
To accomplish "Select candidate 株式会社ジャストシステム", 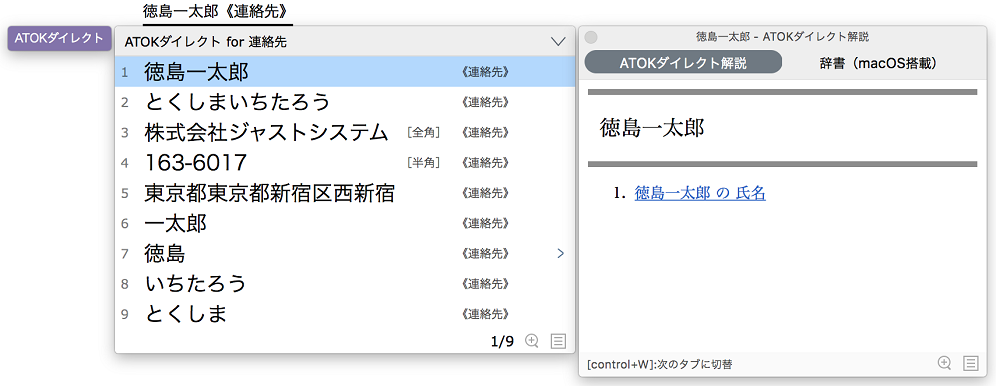I will point(345,132).
